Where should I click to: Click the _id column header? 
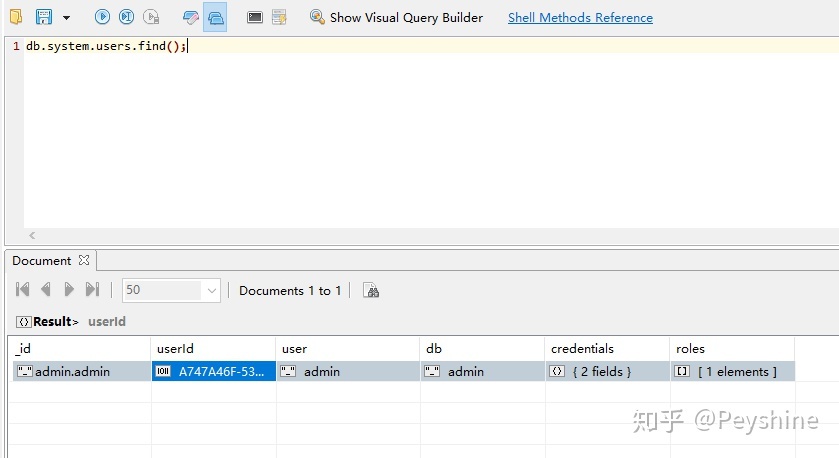coord(81,348)
